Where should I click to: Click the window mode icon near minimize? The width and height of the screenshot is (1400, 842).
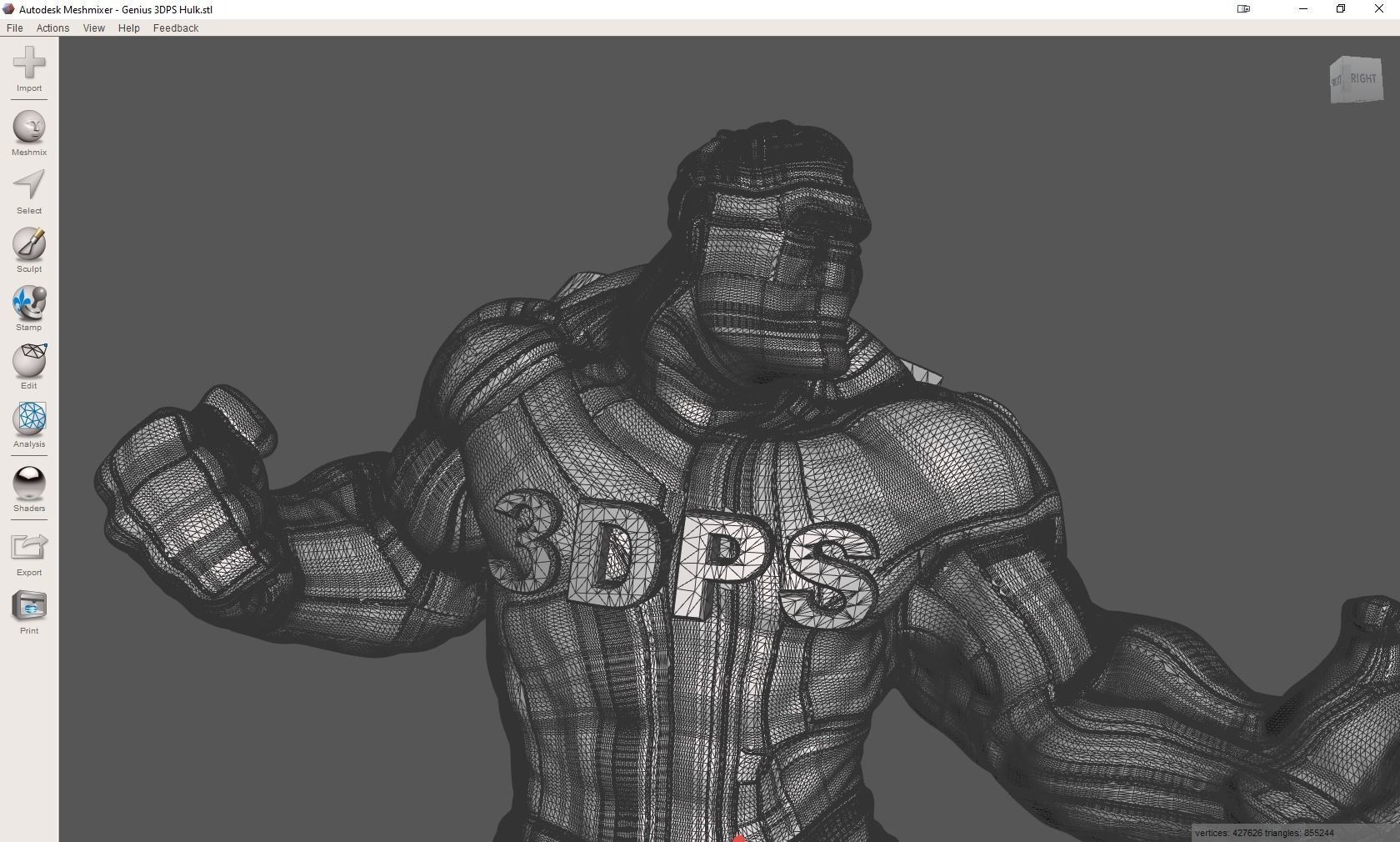tap(1243, 9)
